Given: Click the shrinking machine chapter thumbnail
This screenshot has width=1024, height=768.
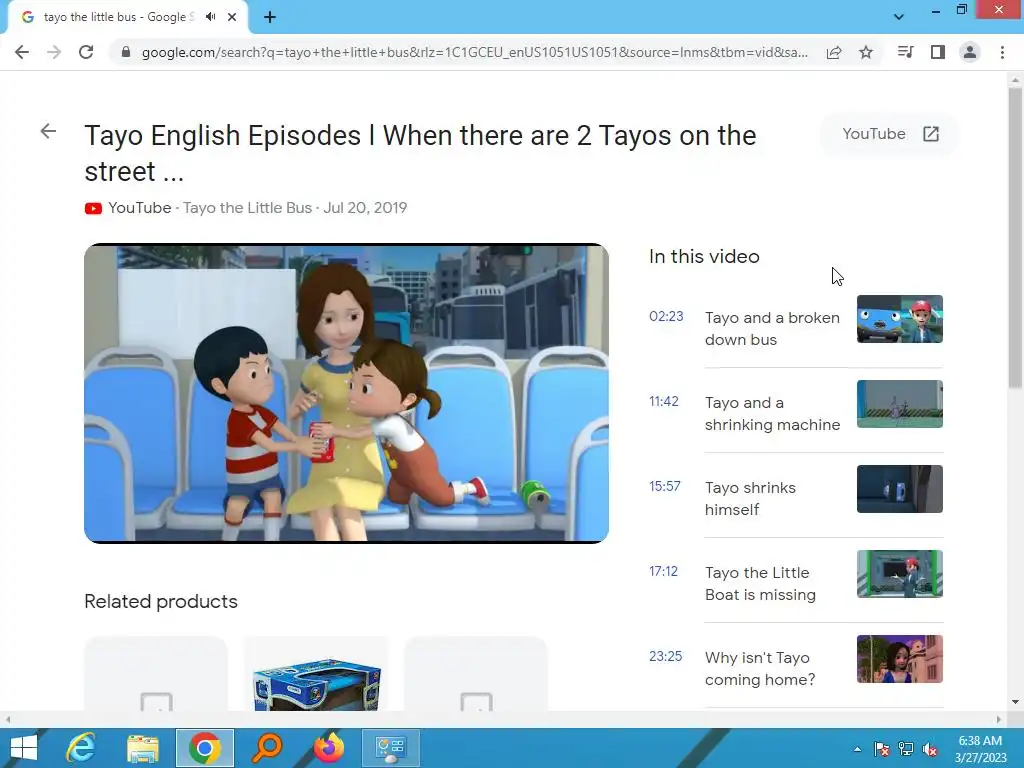Looking at the screenshot, I should (x=900, y=404).
